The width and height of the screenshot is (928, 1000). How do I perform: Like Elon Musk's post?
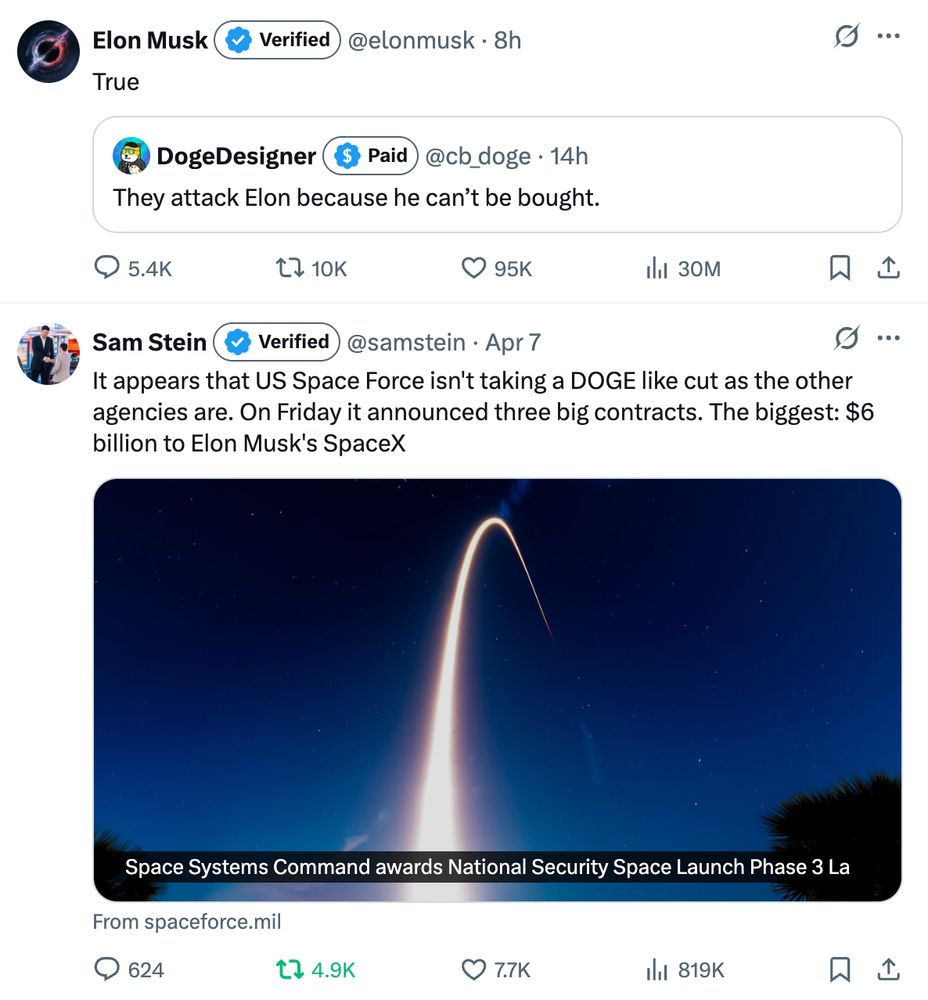[x=474, y=268]
